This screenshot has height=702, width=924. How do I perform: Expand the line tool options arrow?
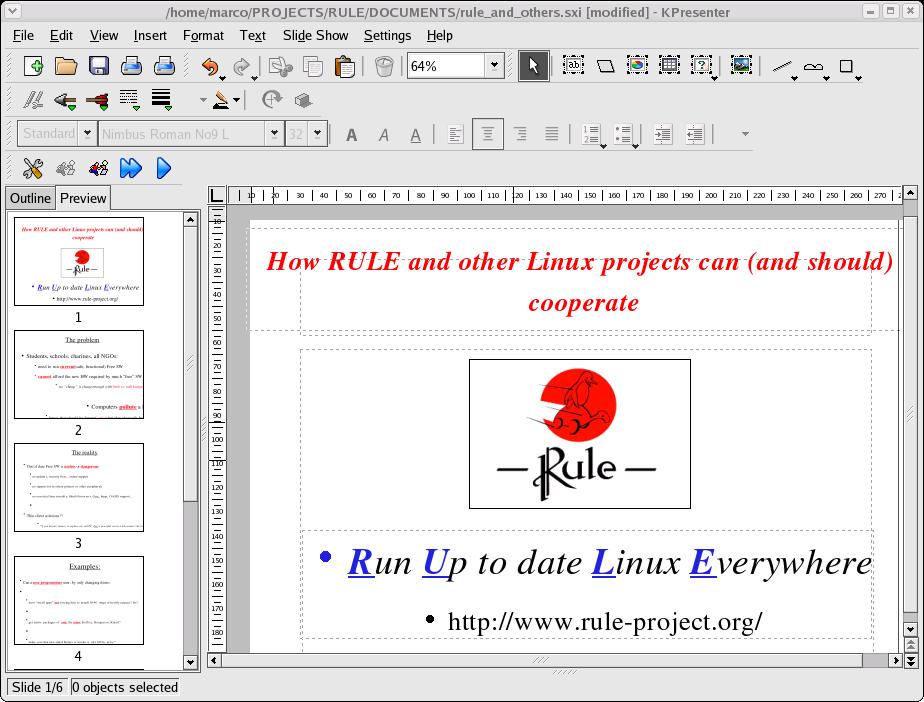[794, 78]
